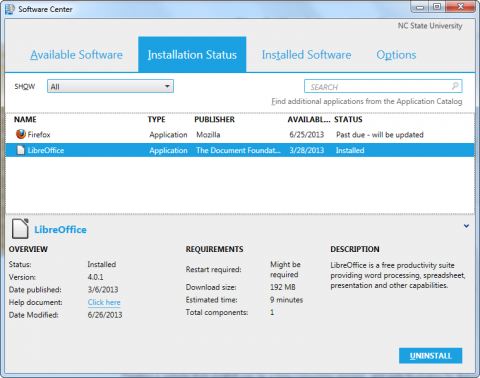This screenshot has height=378, width=480.
Task: Sort by the Type column header
Action: pos(156,119)
